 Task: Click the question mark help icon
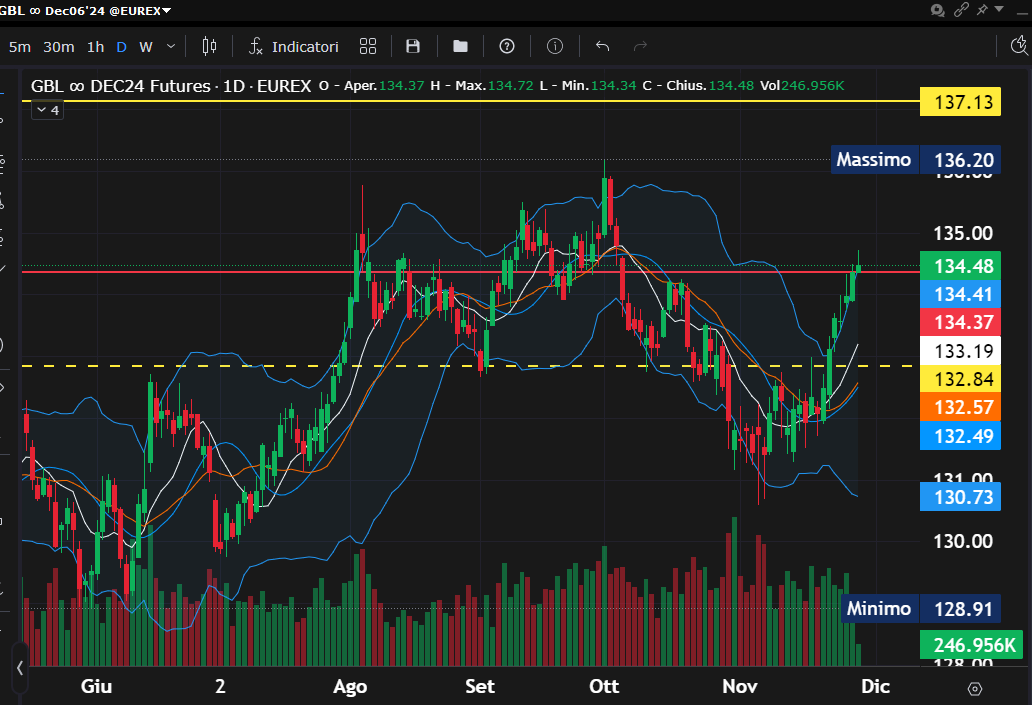click(x=507, y=46)
